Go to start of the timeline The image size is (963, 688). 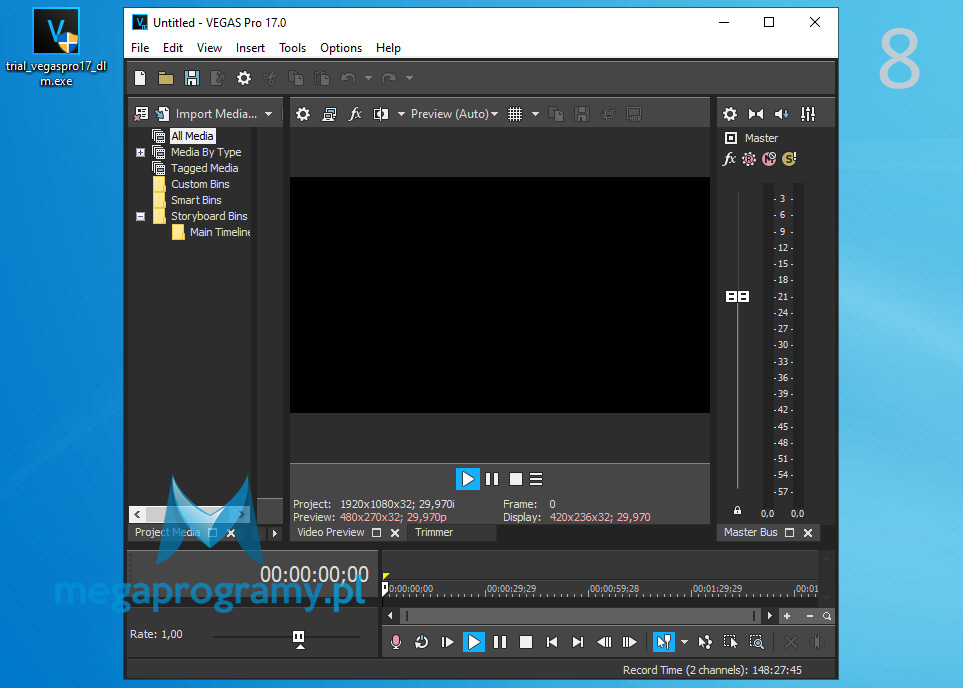552,642
